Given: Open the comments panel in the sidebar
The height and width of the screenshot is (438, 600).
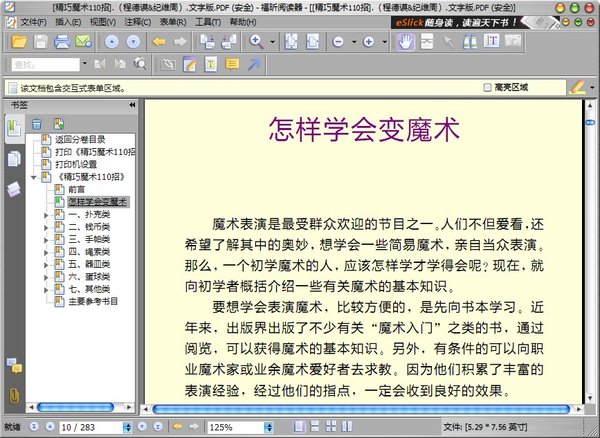Looking at the screenshot, I should pos(14,365).
